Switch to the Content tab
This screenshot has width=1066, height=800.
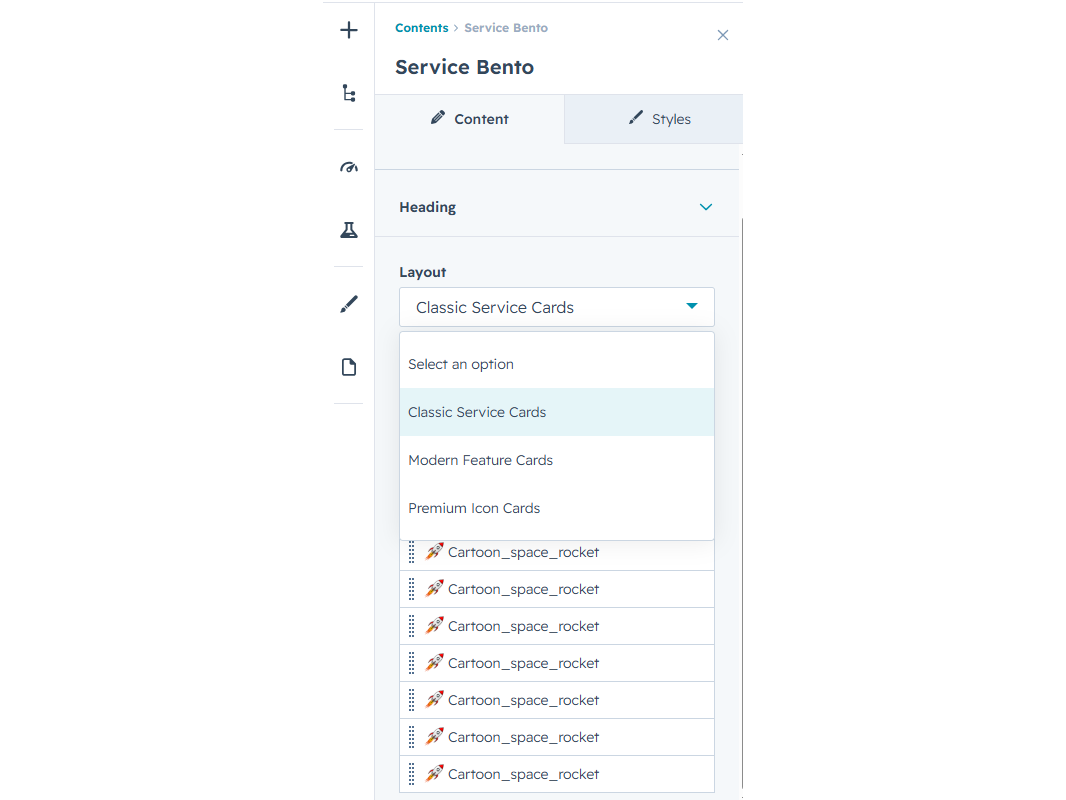pos(469,119)
